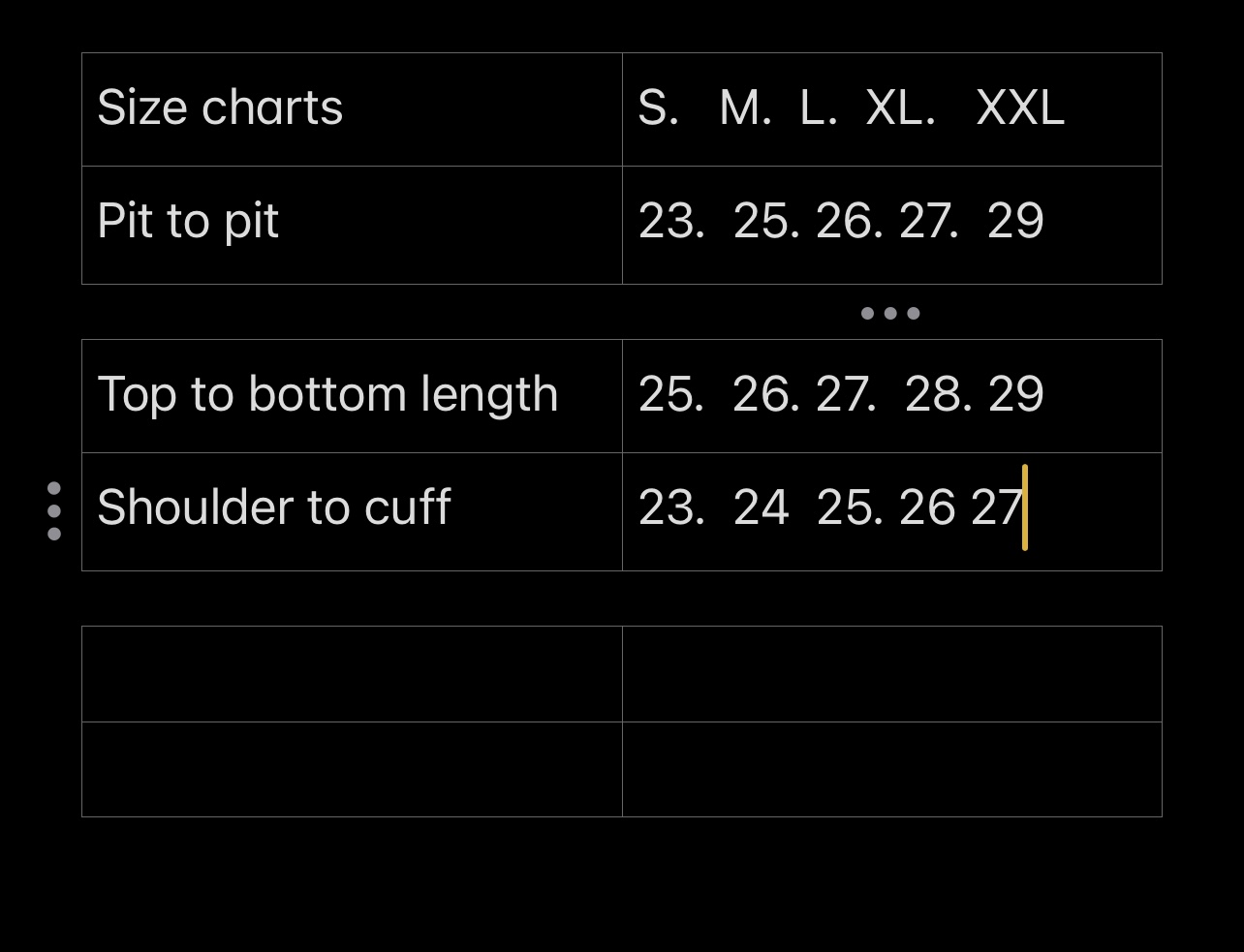1244x952 pixels.
Task: Click value 29 in Pit to pit row
Action: 1015,222
